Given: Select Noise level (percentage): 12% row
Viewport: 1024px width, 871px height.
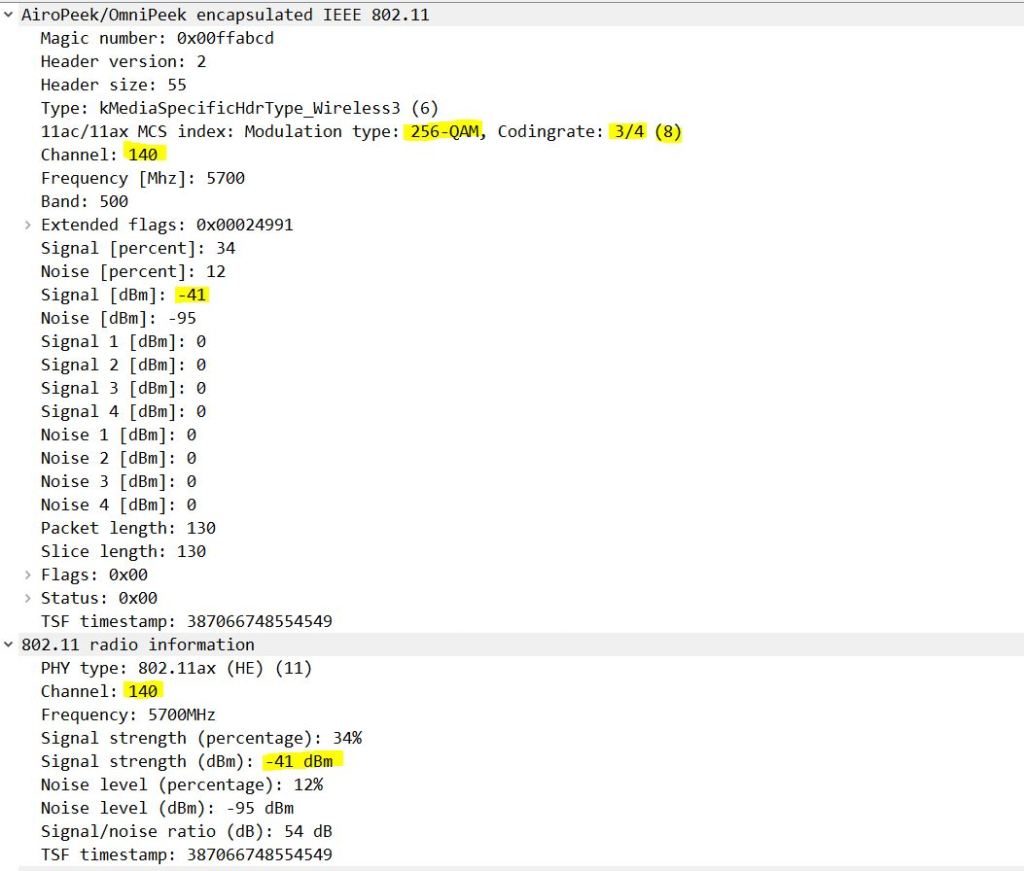Looking at the screenshot, I should (181, 785).
